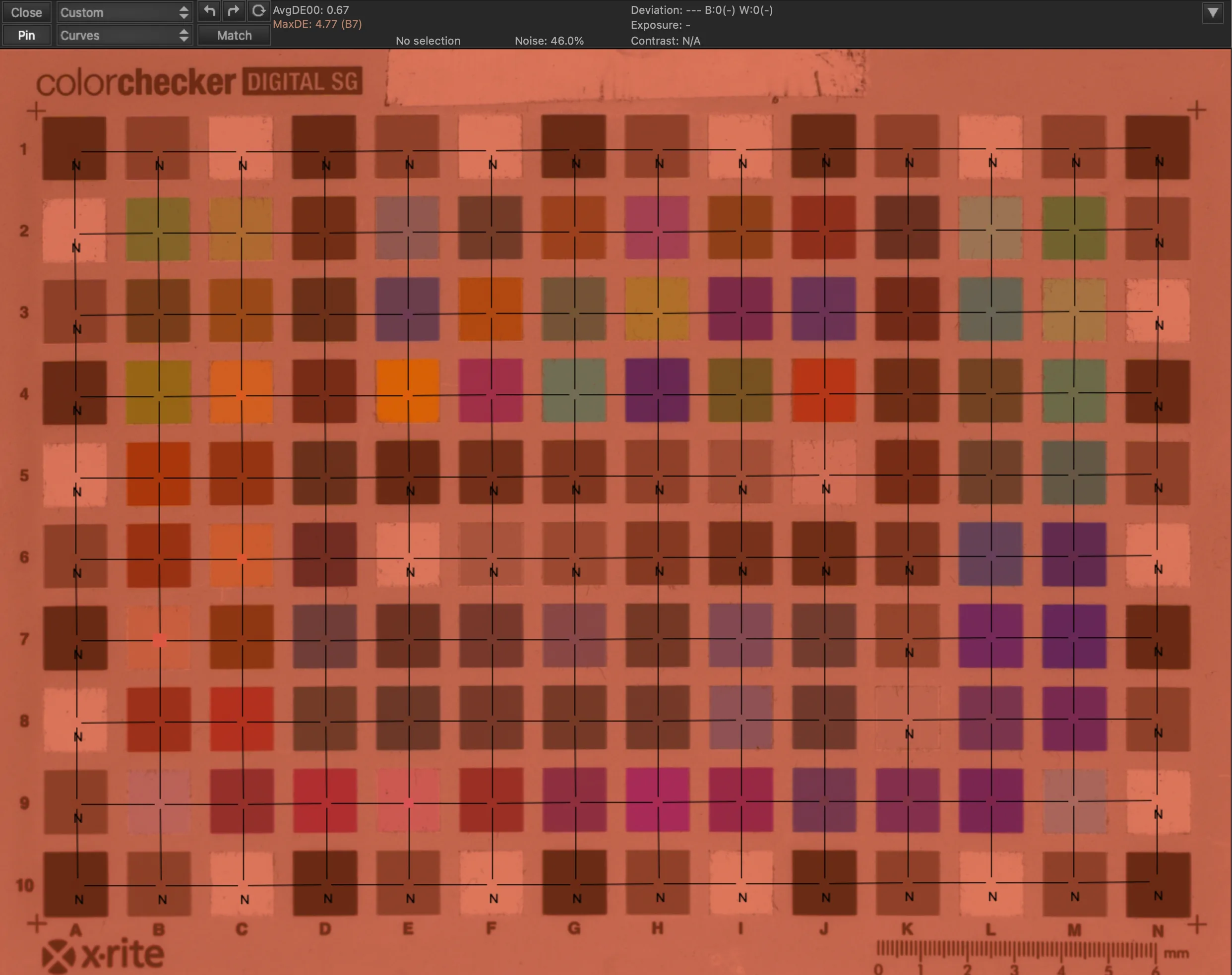Select the dark brown corner patch N10
The image size is (1232, 975).
click(x=1158, y=884)
